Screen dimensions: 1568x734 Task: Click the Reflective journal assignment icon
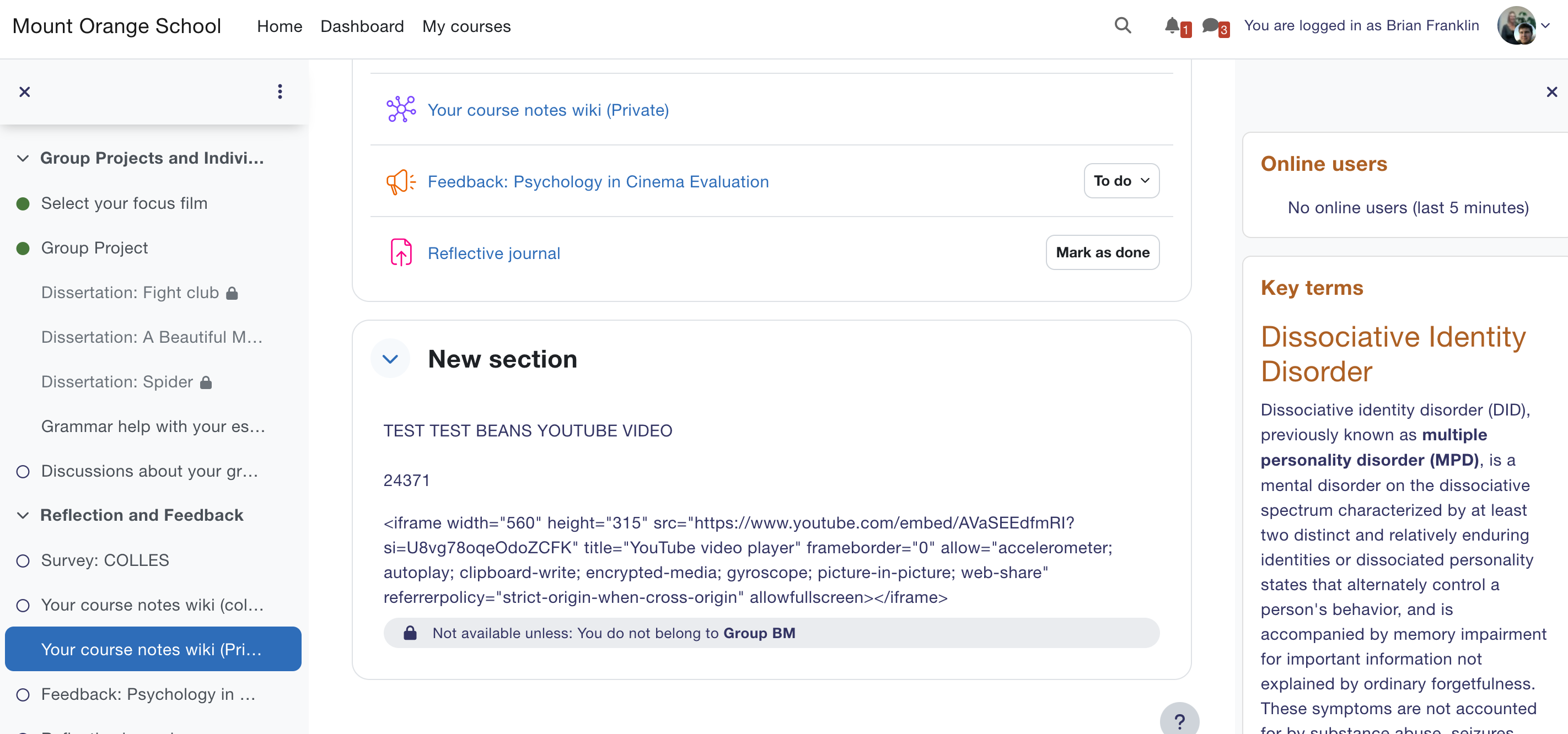click(x=401, y=252)
